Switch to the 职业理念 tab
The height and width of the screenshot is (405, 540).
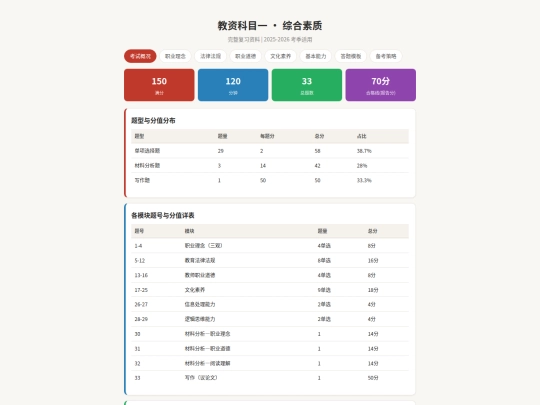175,56
